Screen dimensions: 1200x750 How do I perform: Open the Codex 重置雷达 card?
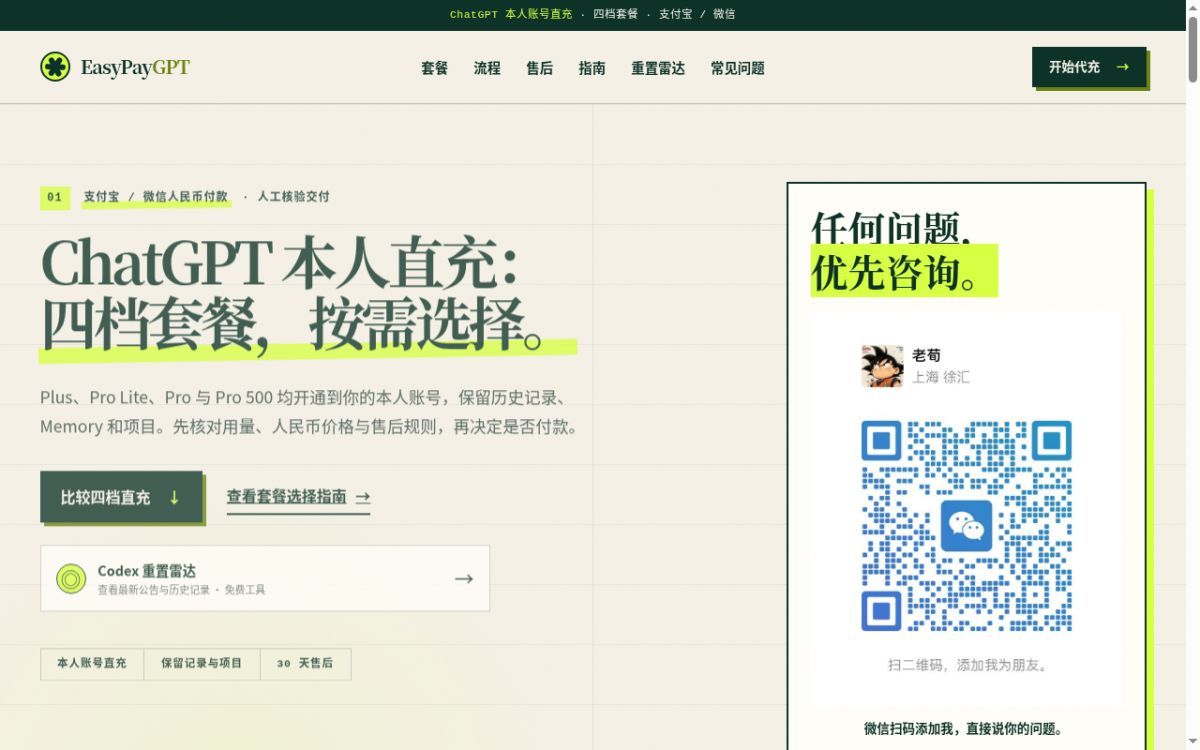pos(265,578)
